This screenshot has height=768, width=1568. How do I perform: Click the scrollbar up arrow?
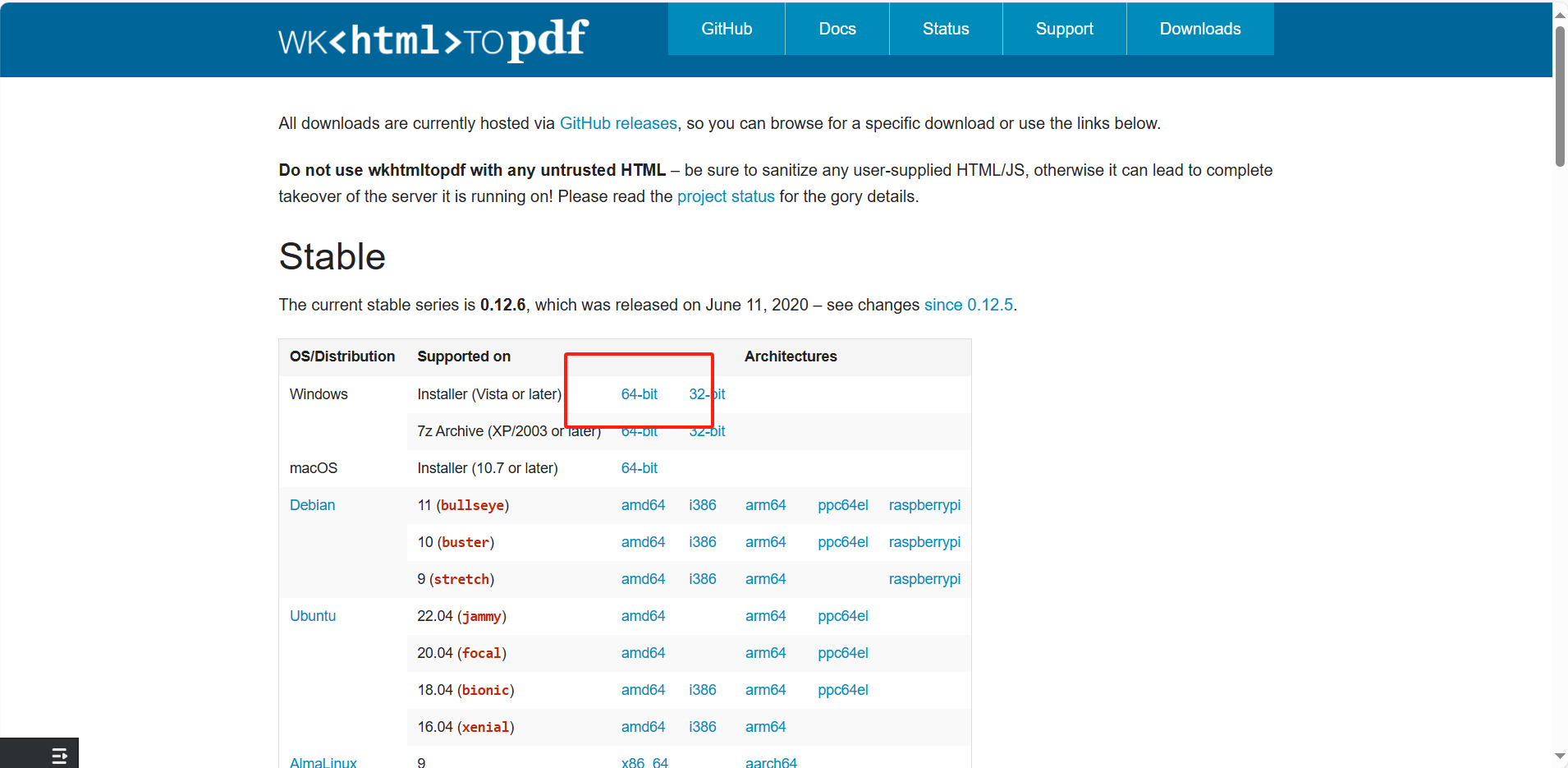(1560, 14)
